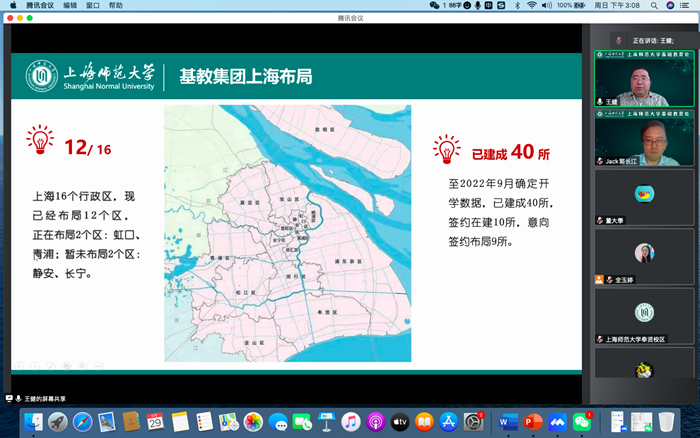Open the yellow Notes app in Dock
The width and height of the screenshot is (700, 438).
point(180,422)
